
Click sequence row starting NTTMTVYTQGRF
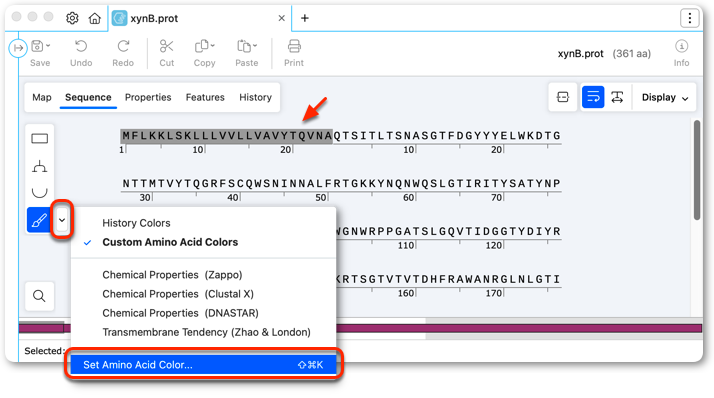[341, 184]
